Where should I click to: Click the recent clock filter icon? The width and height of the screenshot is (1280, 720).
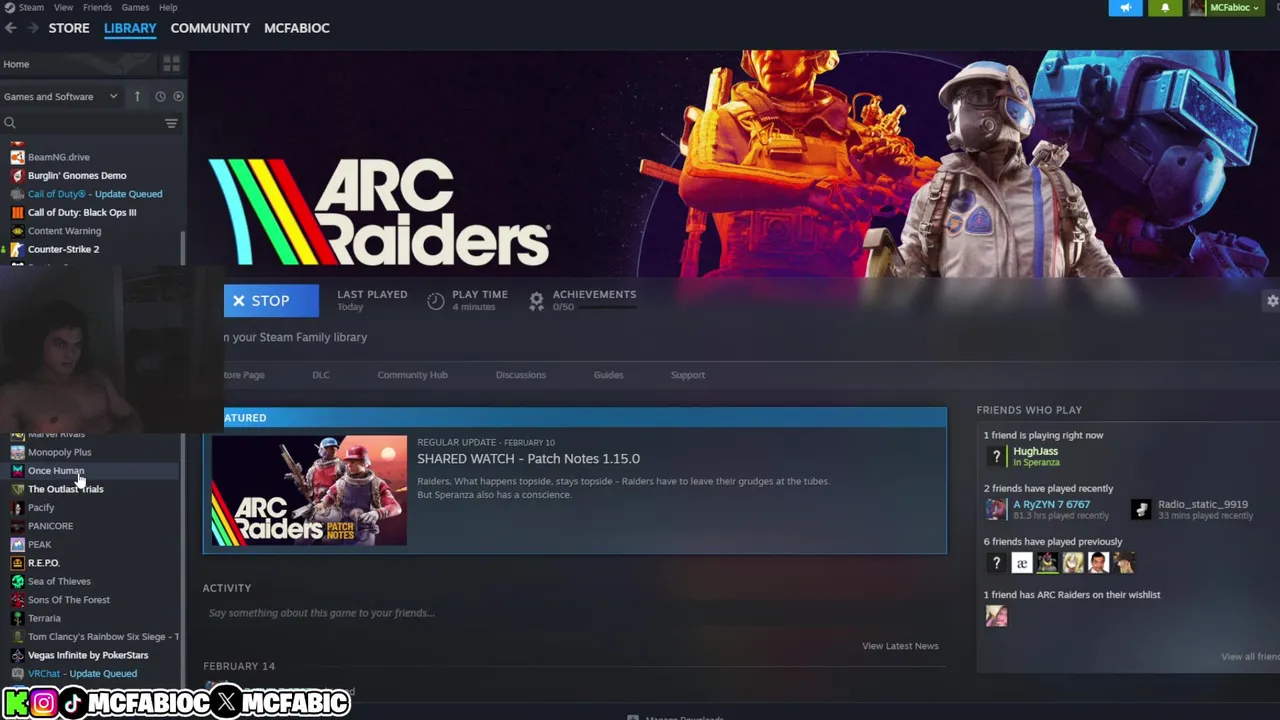160,96
